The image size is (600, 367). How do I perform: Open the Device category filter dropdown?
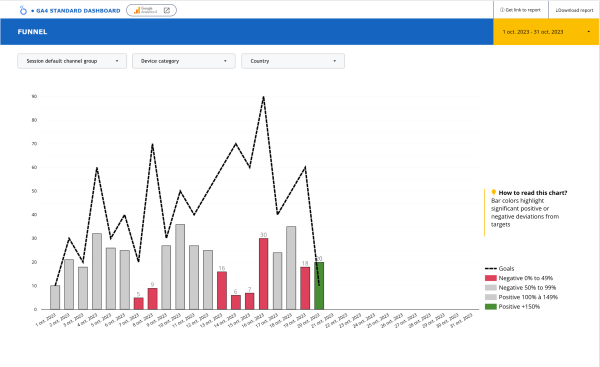coord(184,61)
